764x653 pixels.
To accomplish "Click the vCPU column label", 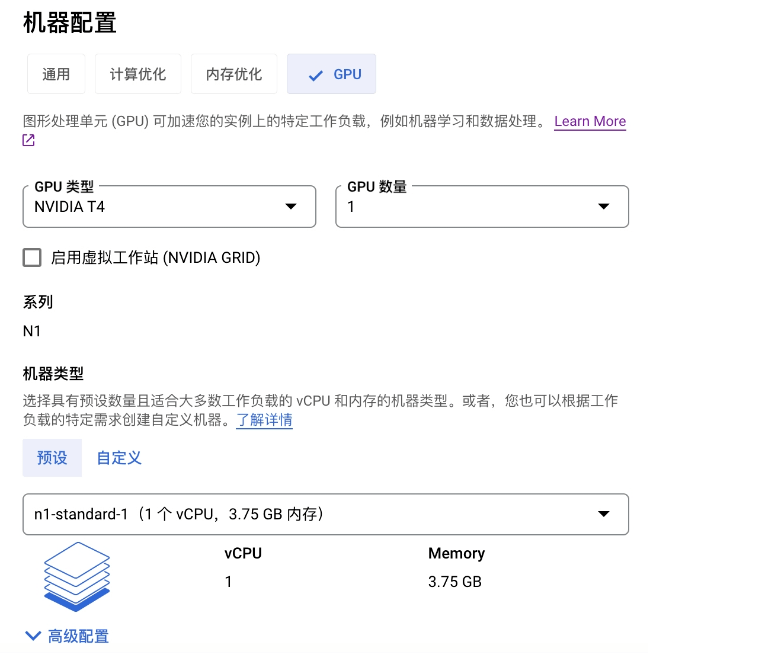I will point(243,554).
